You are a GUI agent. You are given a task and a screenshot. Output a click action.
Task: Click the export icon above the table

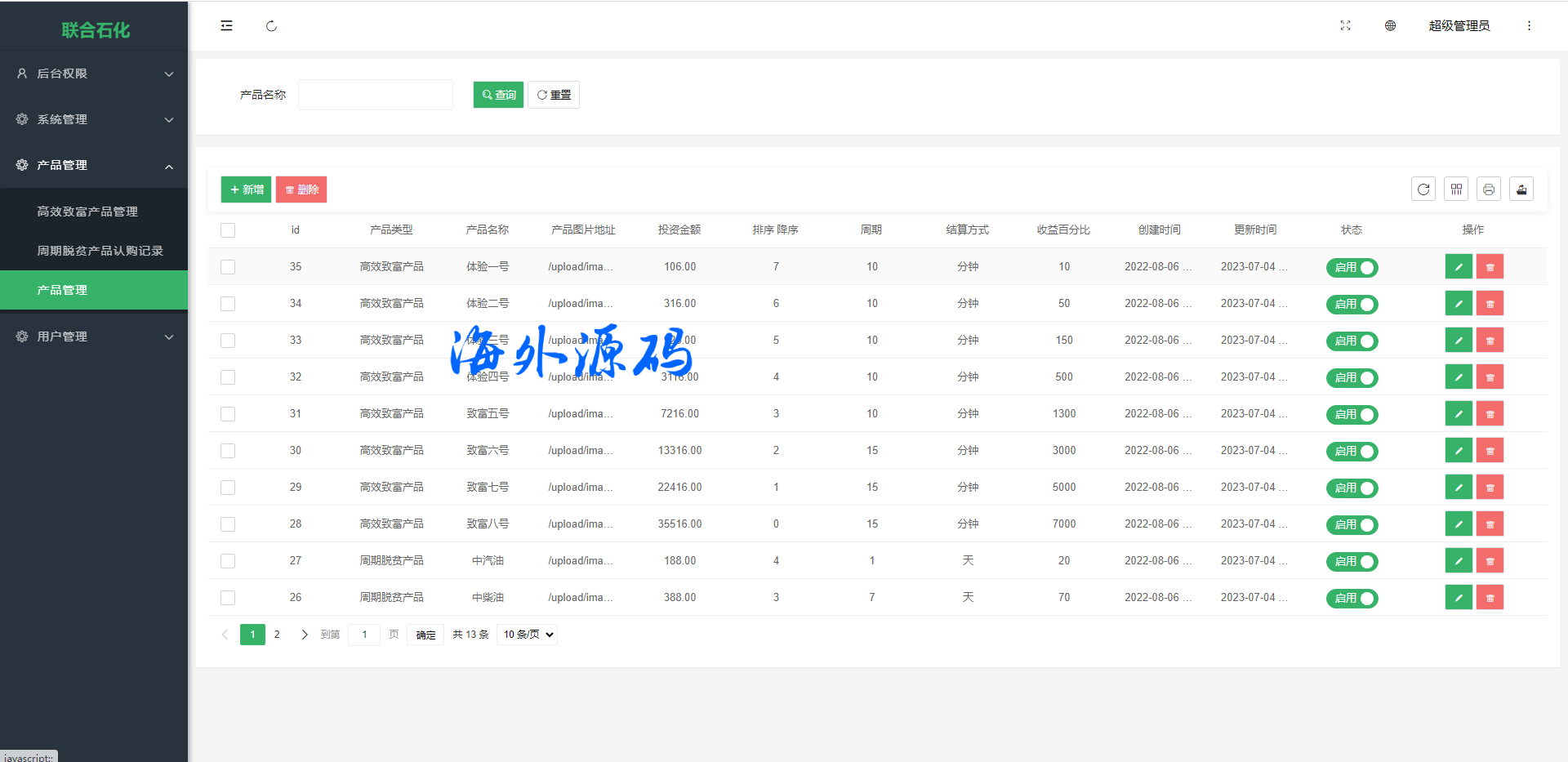(x=1521, y=189)
